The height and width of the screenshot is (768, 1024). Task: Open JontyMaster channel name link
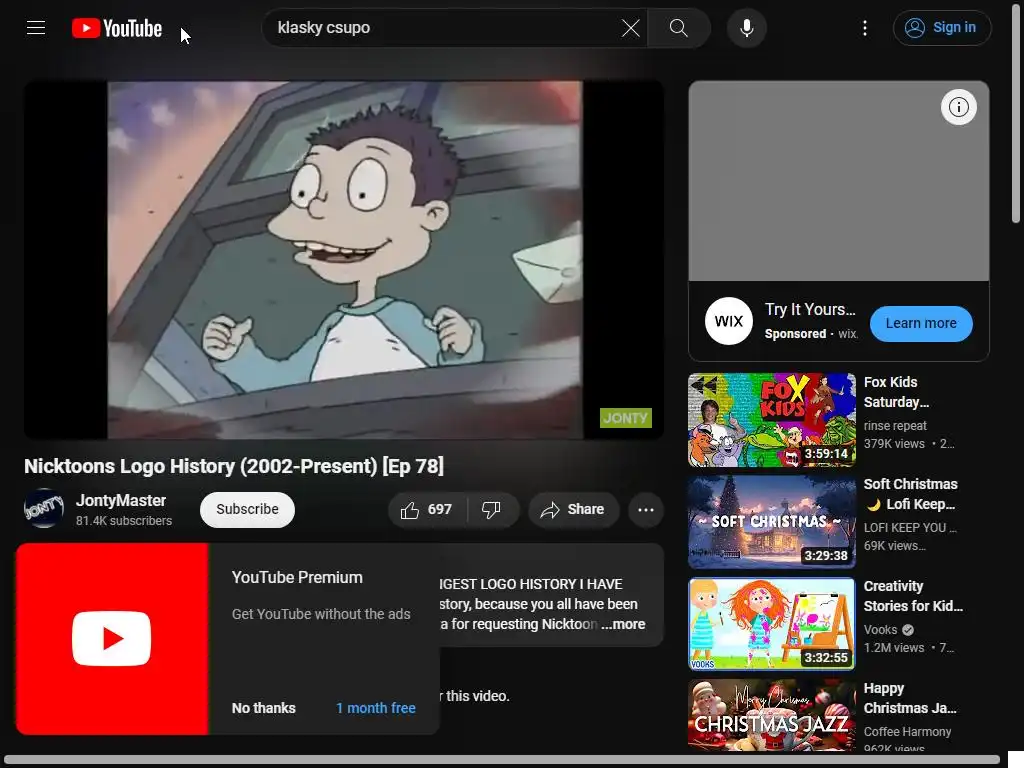121,501
